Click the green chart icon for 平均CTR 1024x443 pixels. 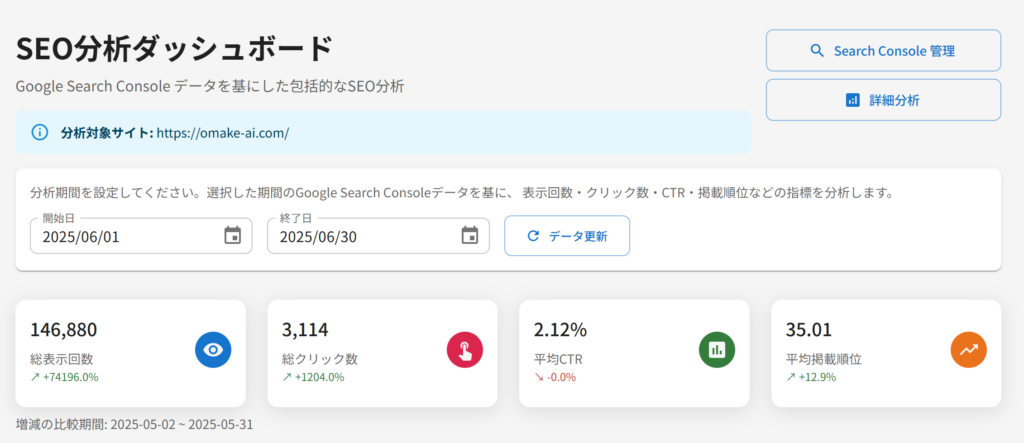click(717, 350)
